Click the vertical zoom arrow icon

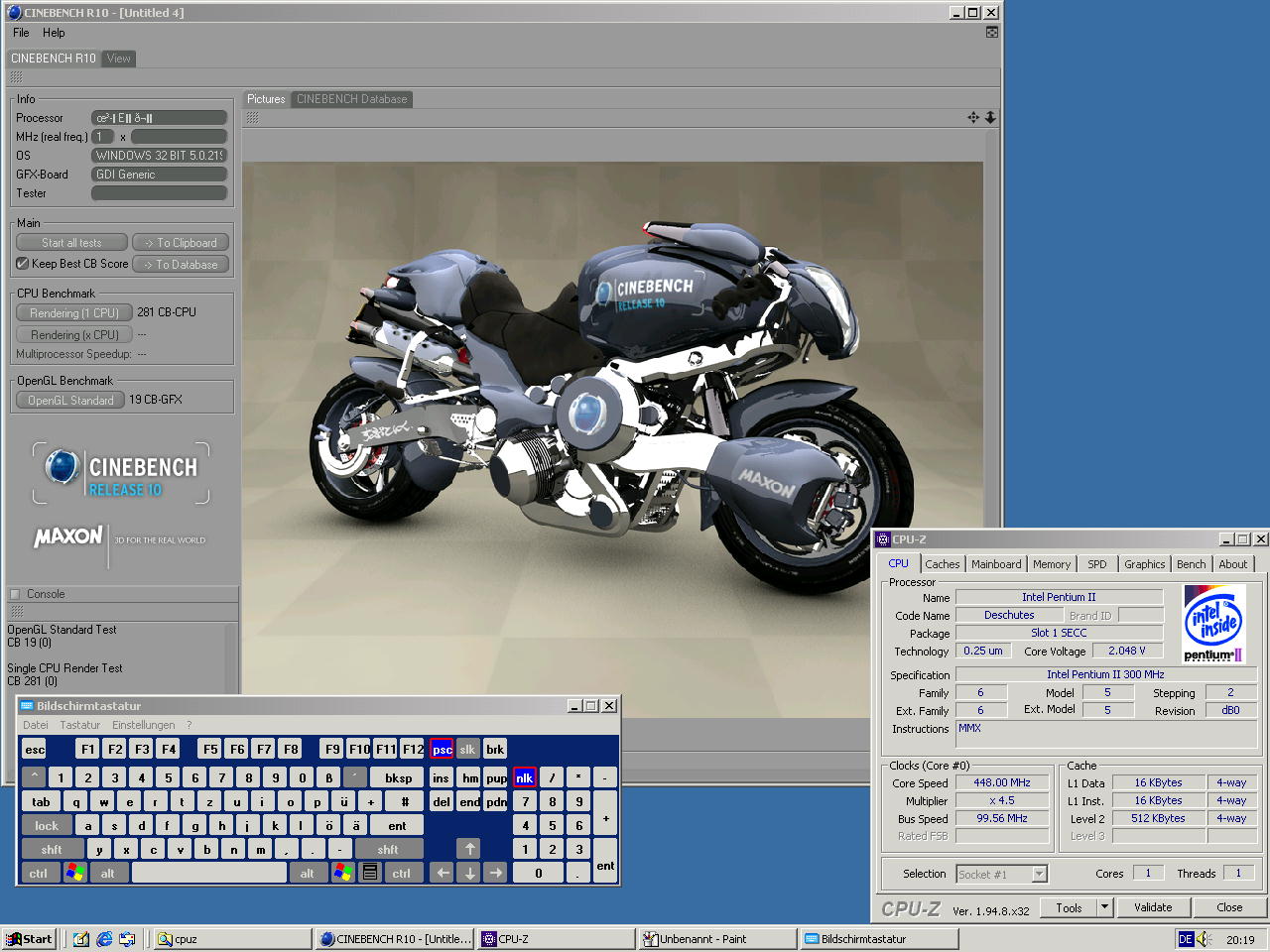(990, 118)
